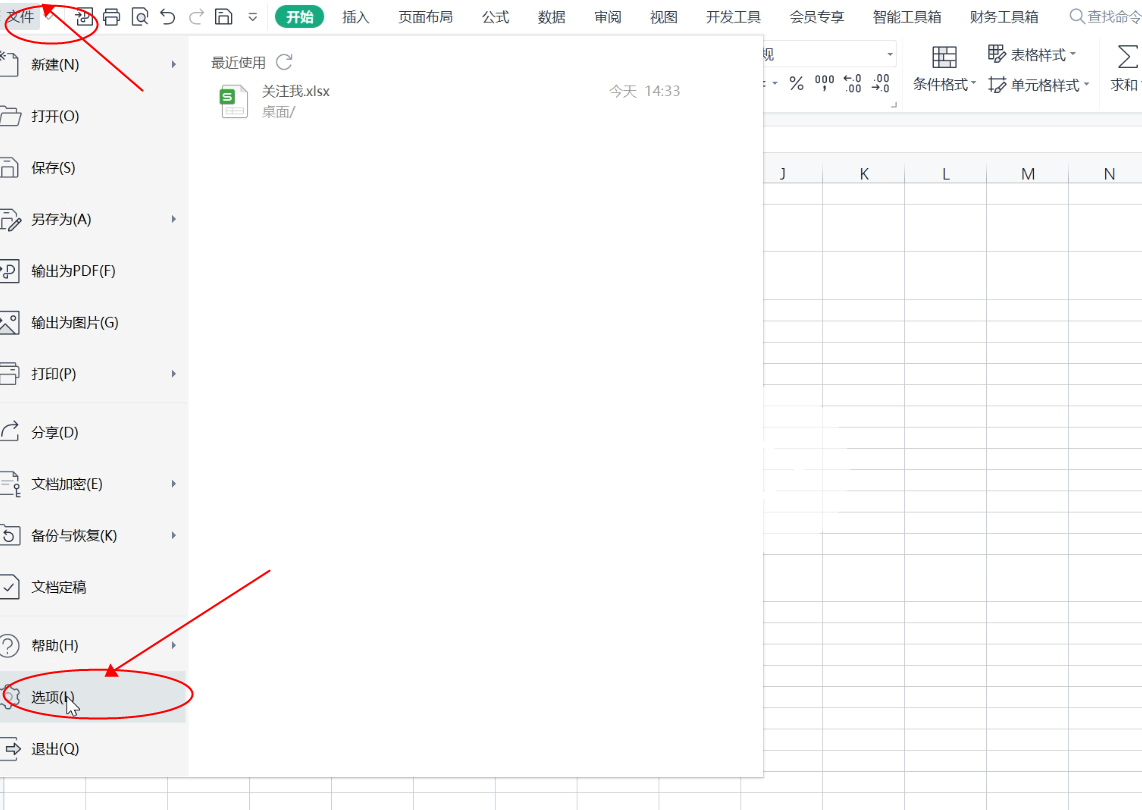Screen dimensions: 1142x810
Task: Switch to the 审阅 ribbon tab
Action: (607, 17)
